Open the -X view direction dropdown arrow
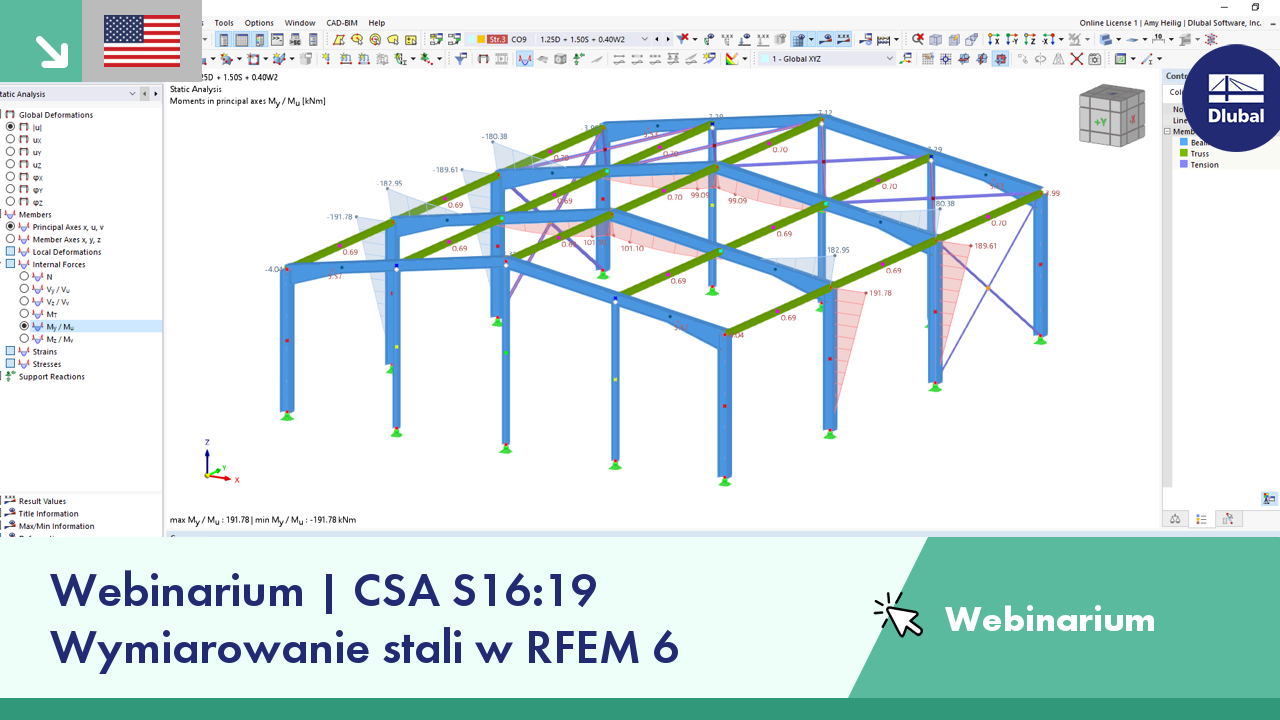This screenshot has height=720, width=1280. (1060, 39)
